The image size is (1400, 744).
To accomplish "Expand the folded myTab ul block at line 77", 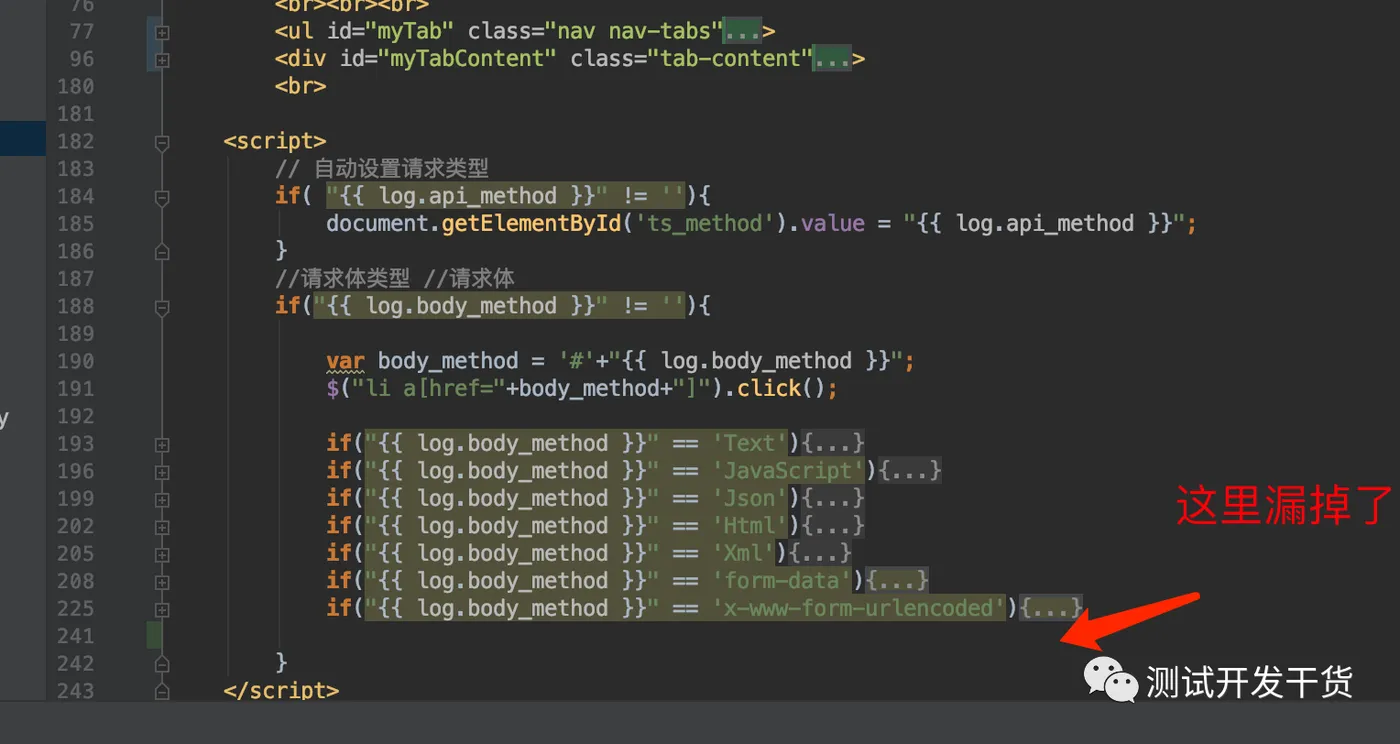I will (162, 32).
